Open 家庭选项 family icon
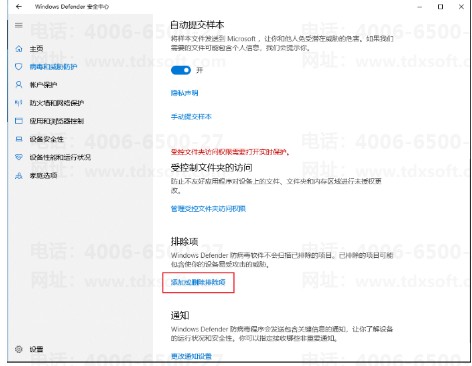 [x=19, y=175]
